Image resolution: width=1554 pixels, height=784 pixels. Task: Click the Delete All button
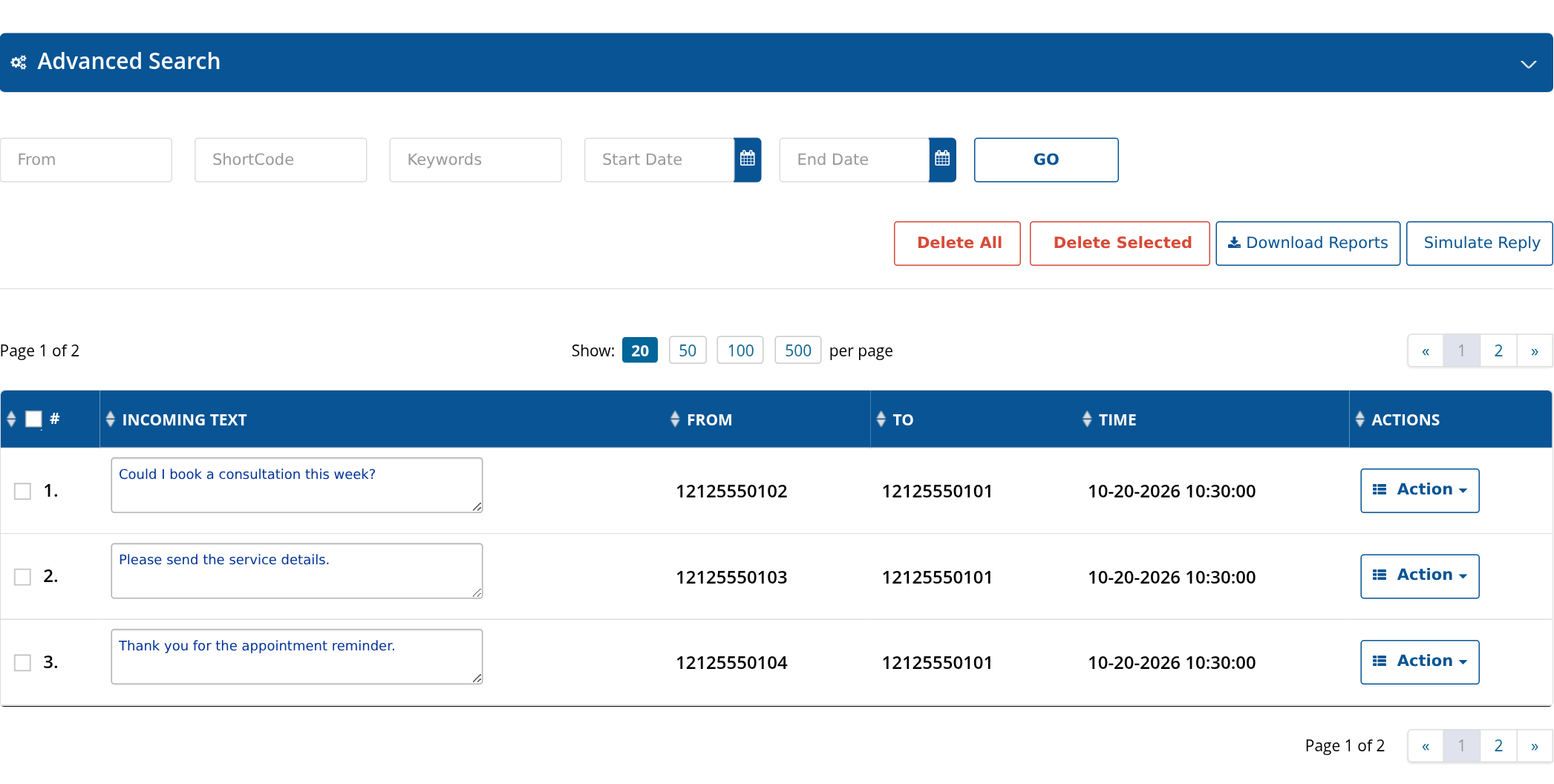pos(958,244)
